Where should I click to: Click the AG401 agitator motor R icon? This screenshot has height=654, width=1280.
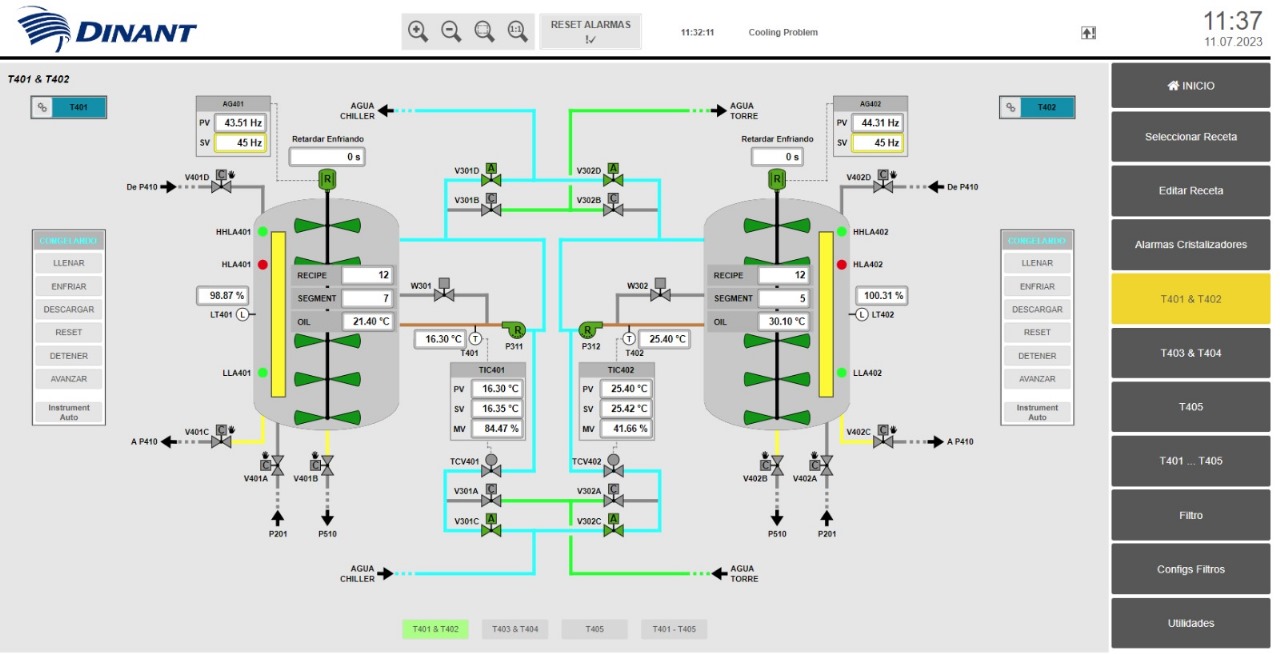tap(326, 179)
